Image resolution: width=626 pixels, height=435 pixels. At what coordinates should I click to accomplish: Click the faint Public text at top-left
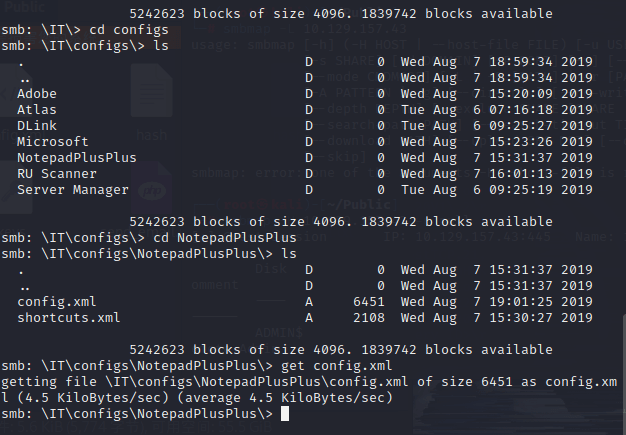click(x=22, y=4)
